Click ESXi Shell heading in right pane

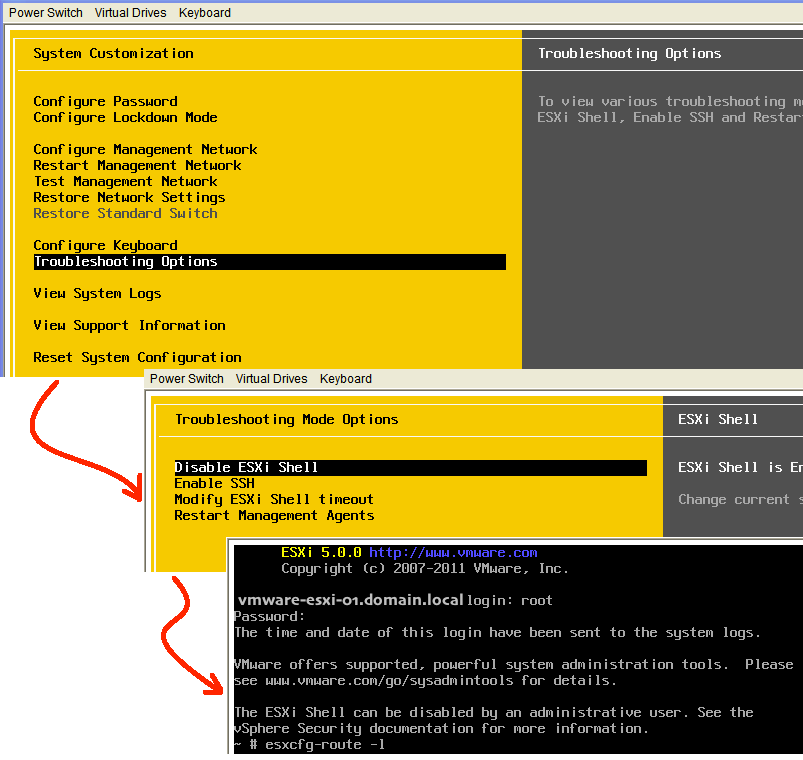(x=718, y=419)
